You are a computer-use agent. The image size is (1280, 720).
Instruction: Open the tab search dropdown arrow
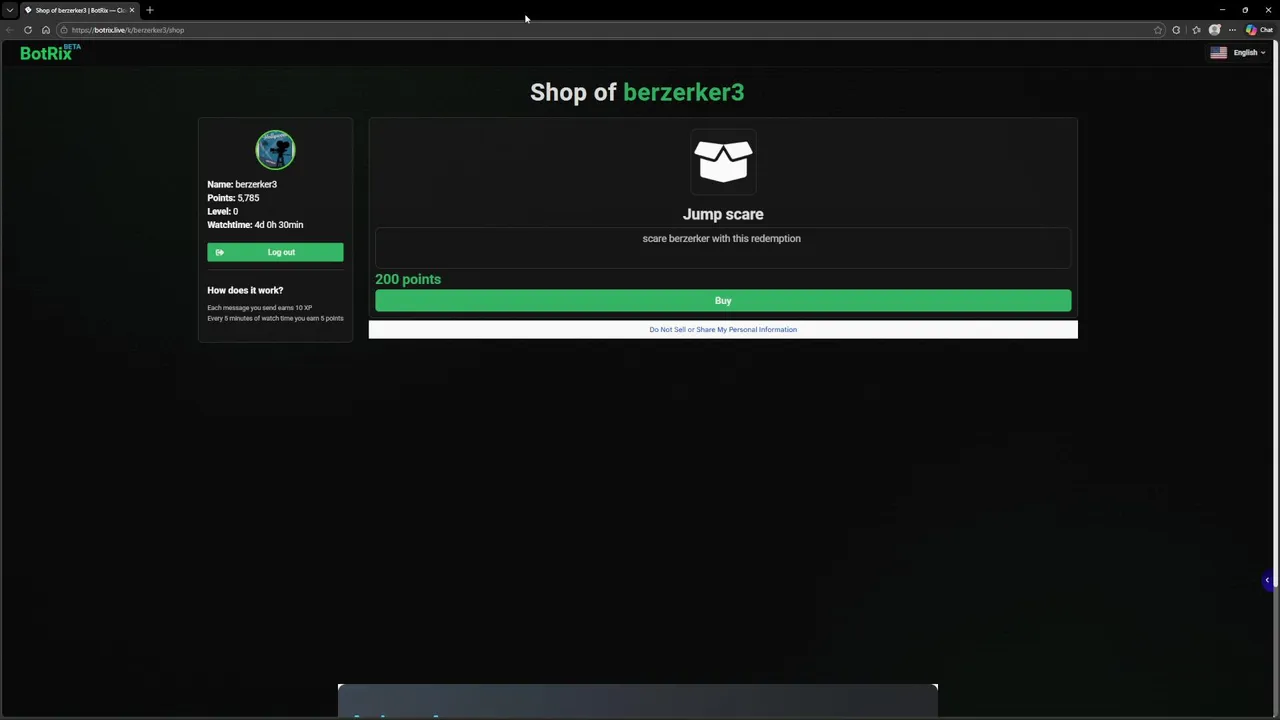pos(10,10)
